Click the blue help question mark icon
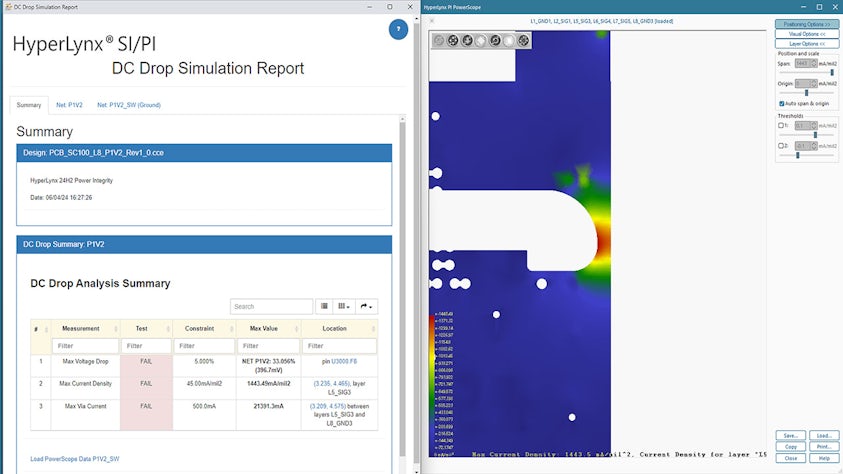 [398, 29]
